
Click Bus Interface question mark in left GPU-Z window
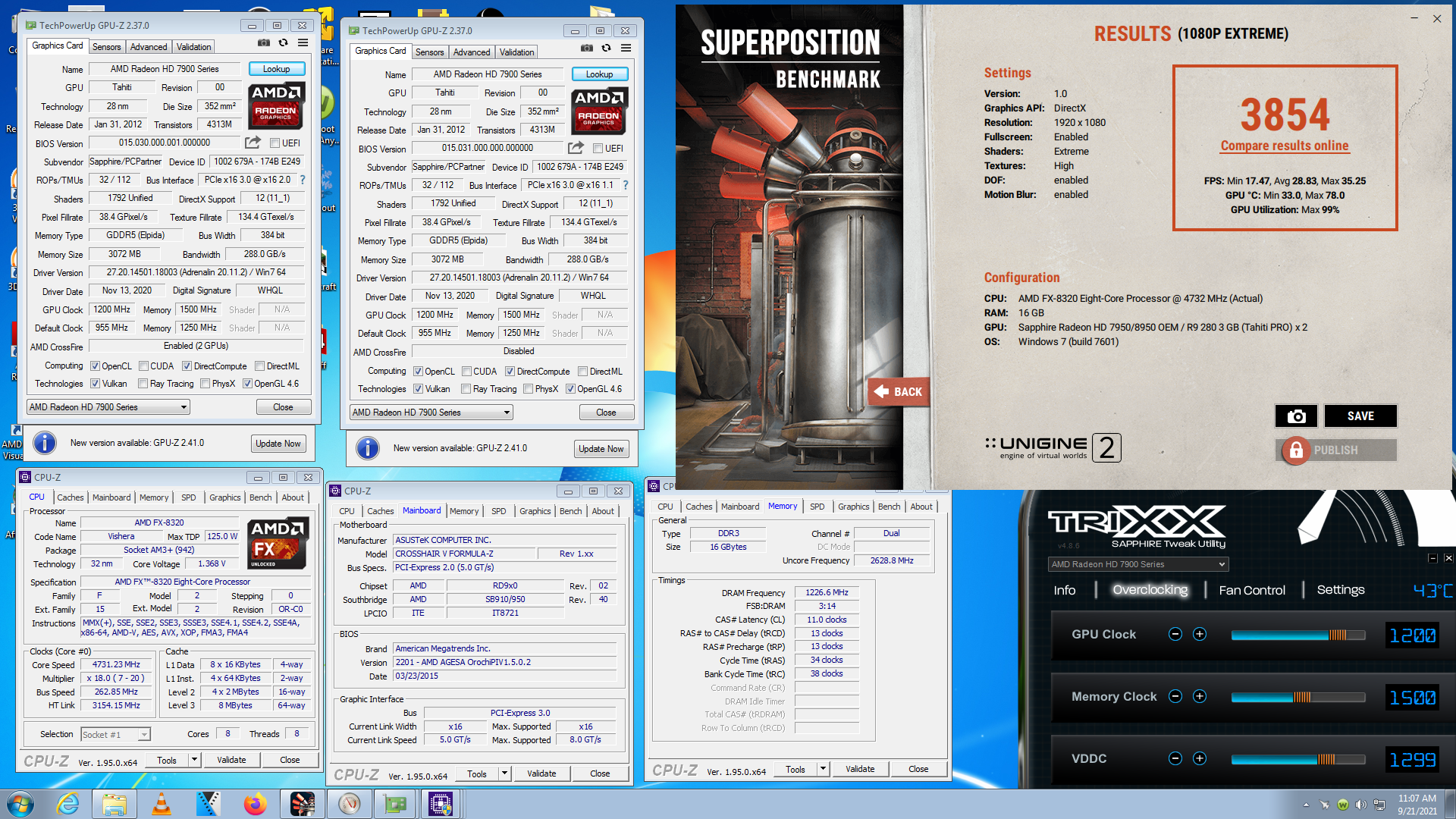tap(303, 180)
